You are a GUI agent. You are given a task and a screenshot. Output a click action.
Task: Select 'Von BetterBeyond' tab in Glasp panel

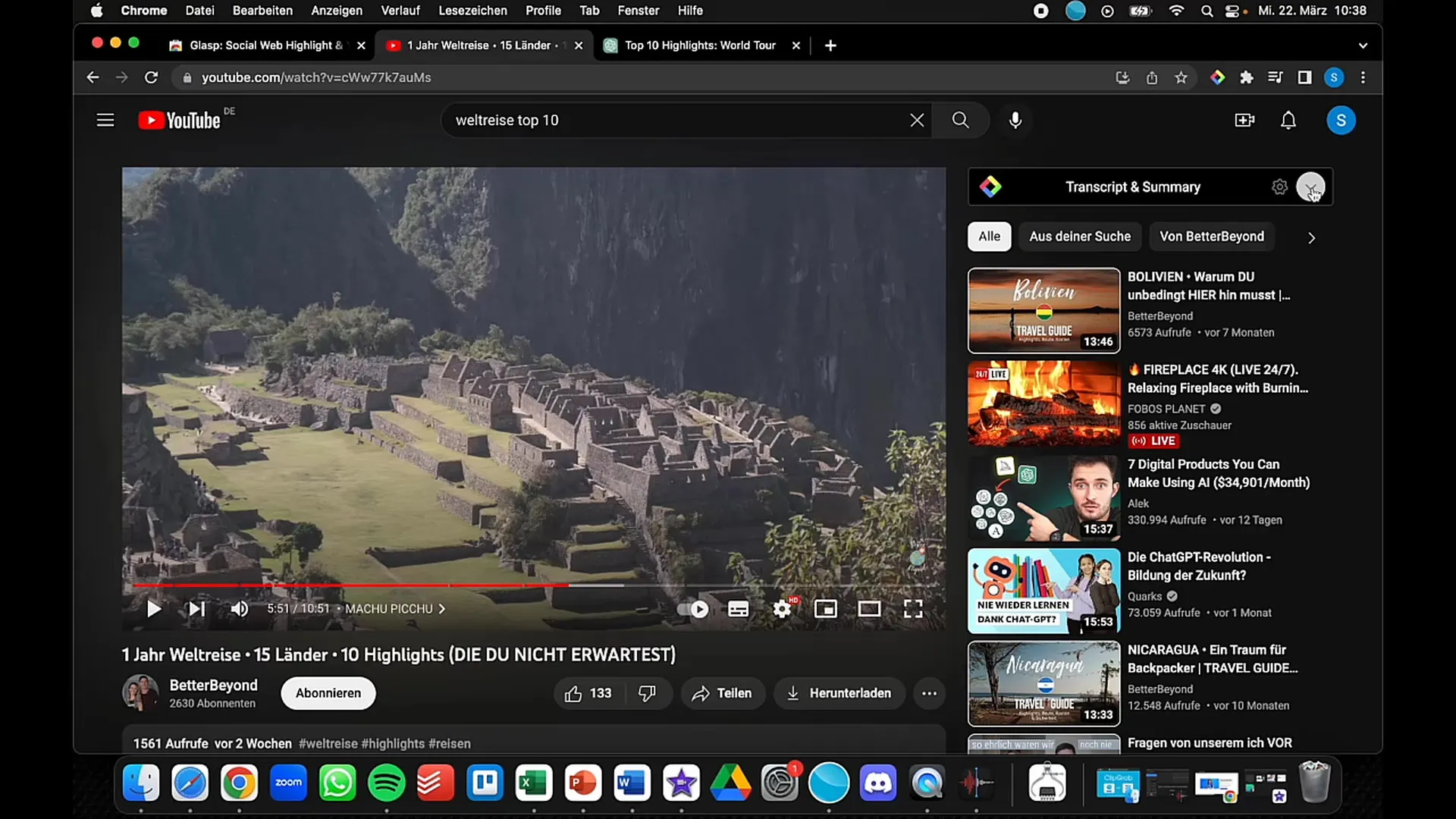1211,236
